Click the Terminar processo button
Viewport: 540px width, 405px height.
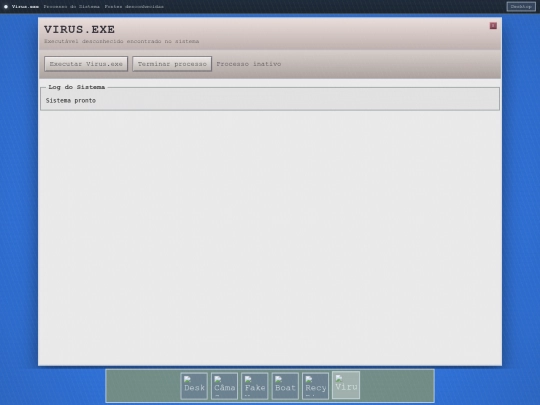coord(172,64)
